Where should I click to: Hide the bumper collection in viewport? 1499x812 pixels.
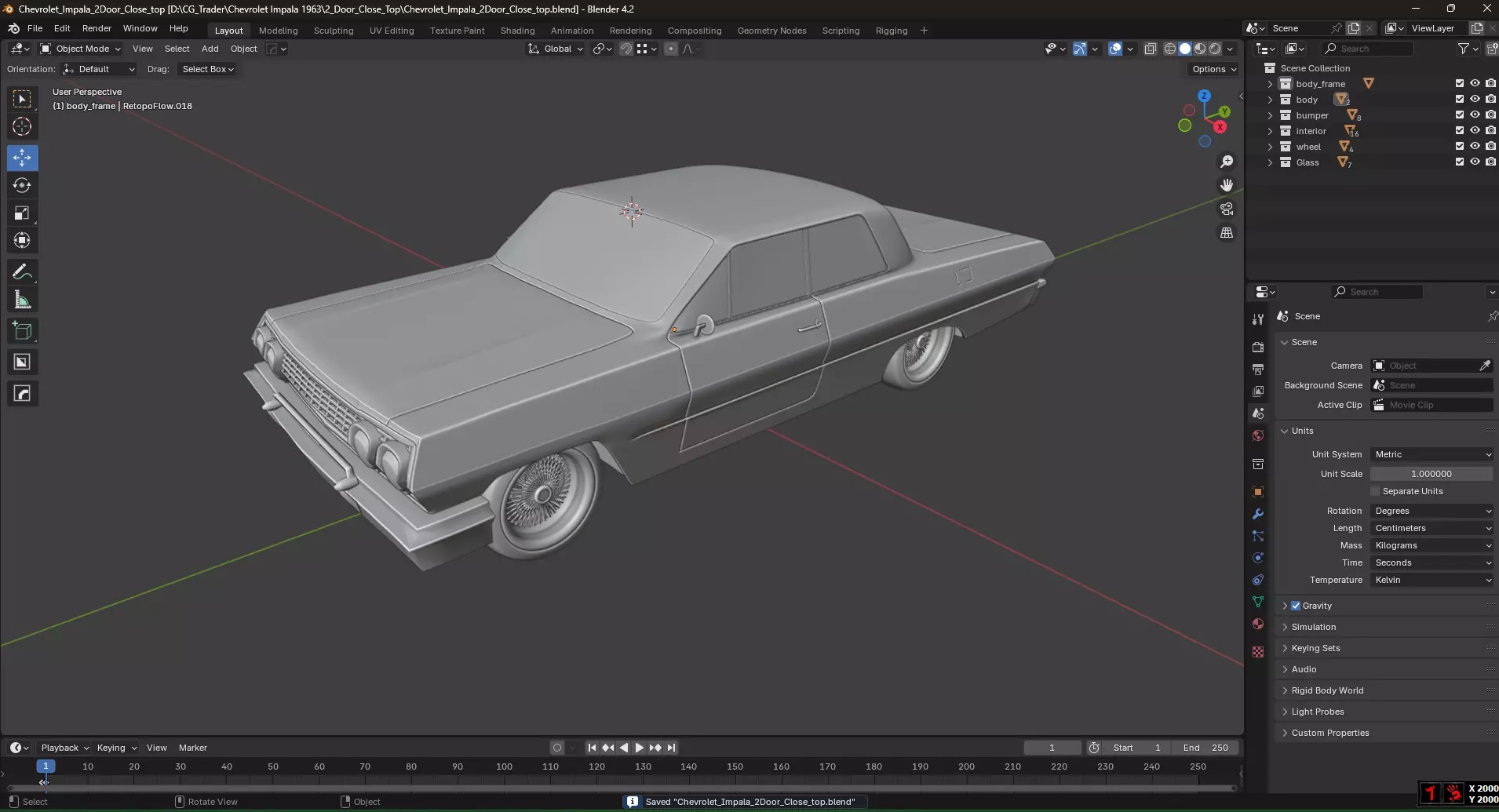click(x=1475, y=115)
